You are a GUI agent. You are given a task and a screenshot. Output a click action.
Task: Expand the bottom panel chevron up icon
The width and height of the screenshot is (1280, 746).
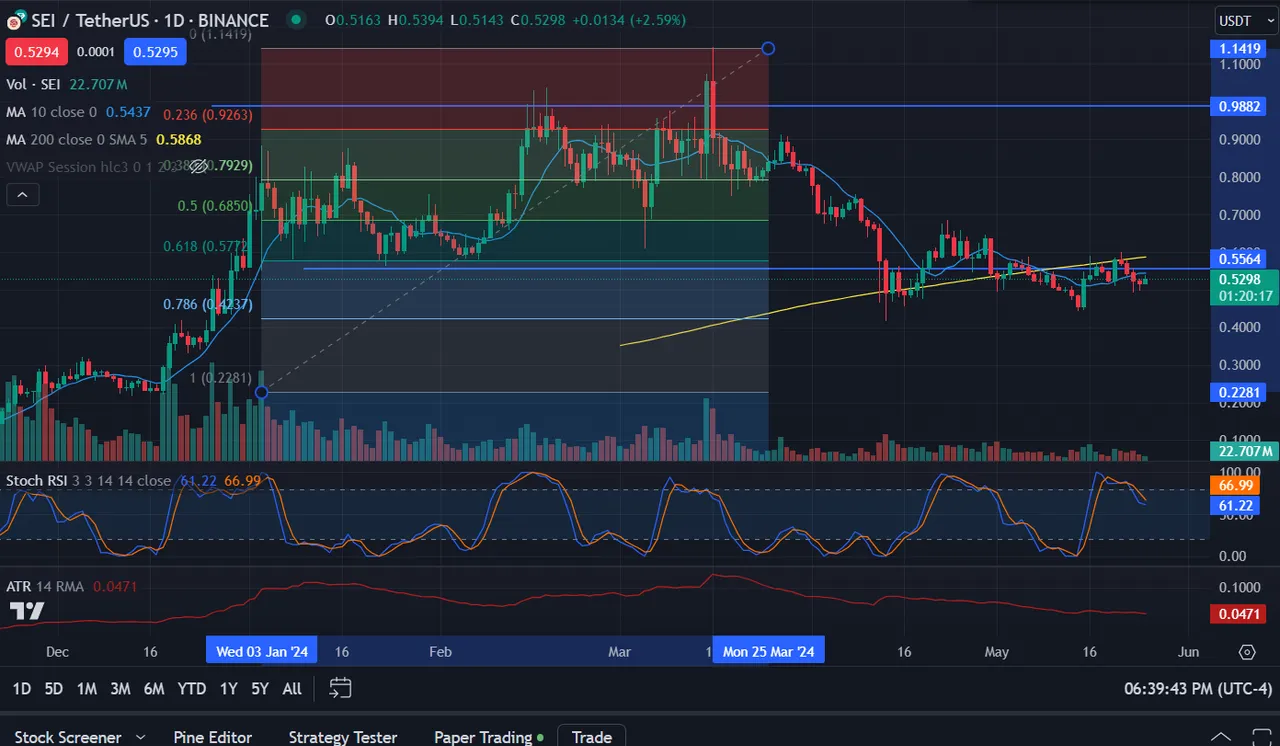point(1220,737)
